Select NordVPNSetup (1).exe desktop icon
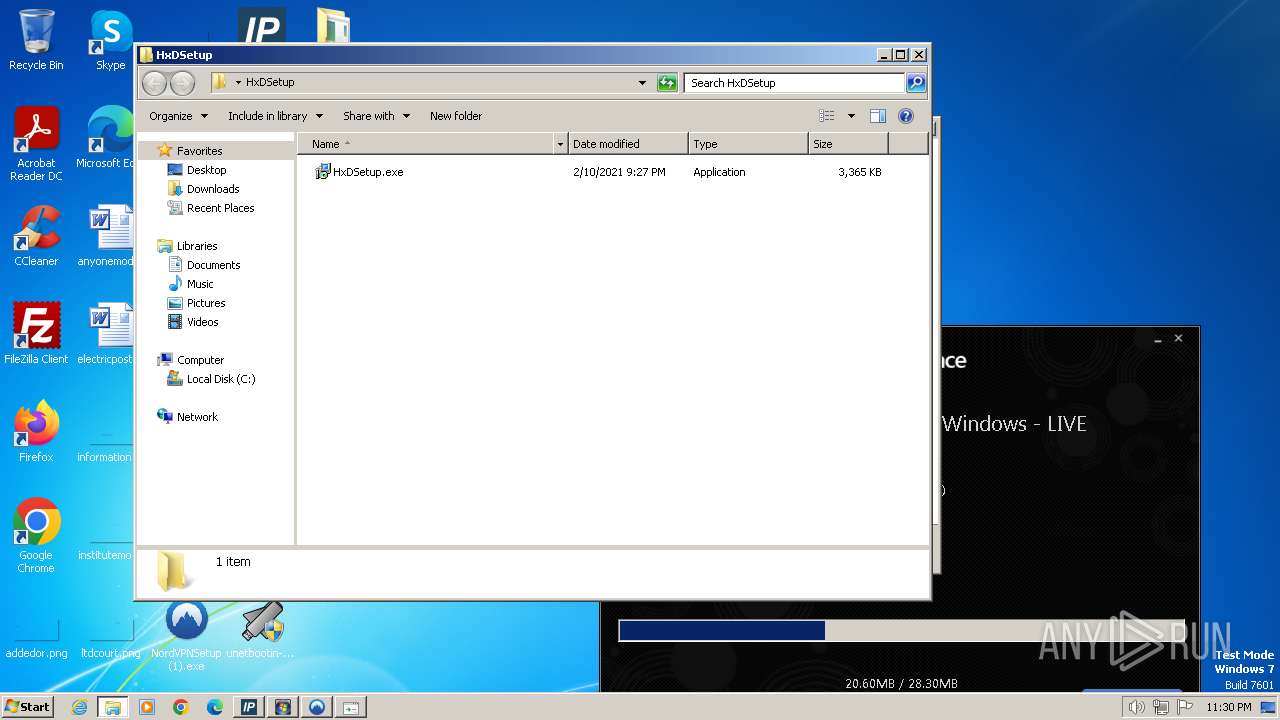The image size is (1280, 720). point(186,636)
